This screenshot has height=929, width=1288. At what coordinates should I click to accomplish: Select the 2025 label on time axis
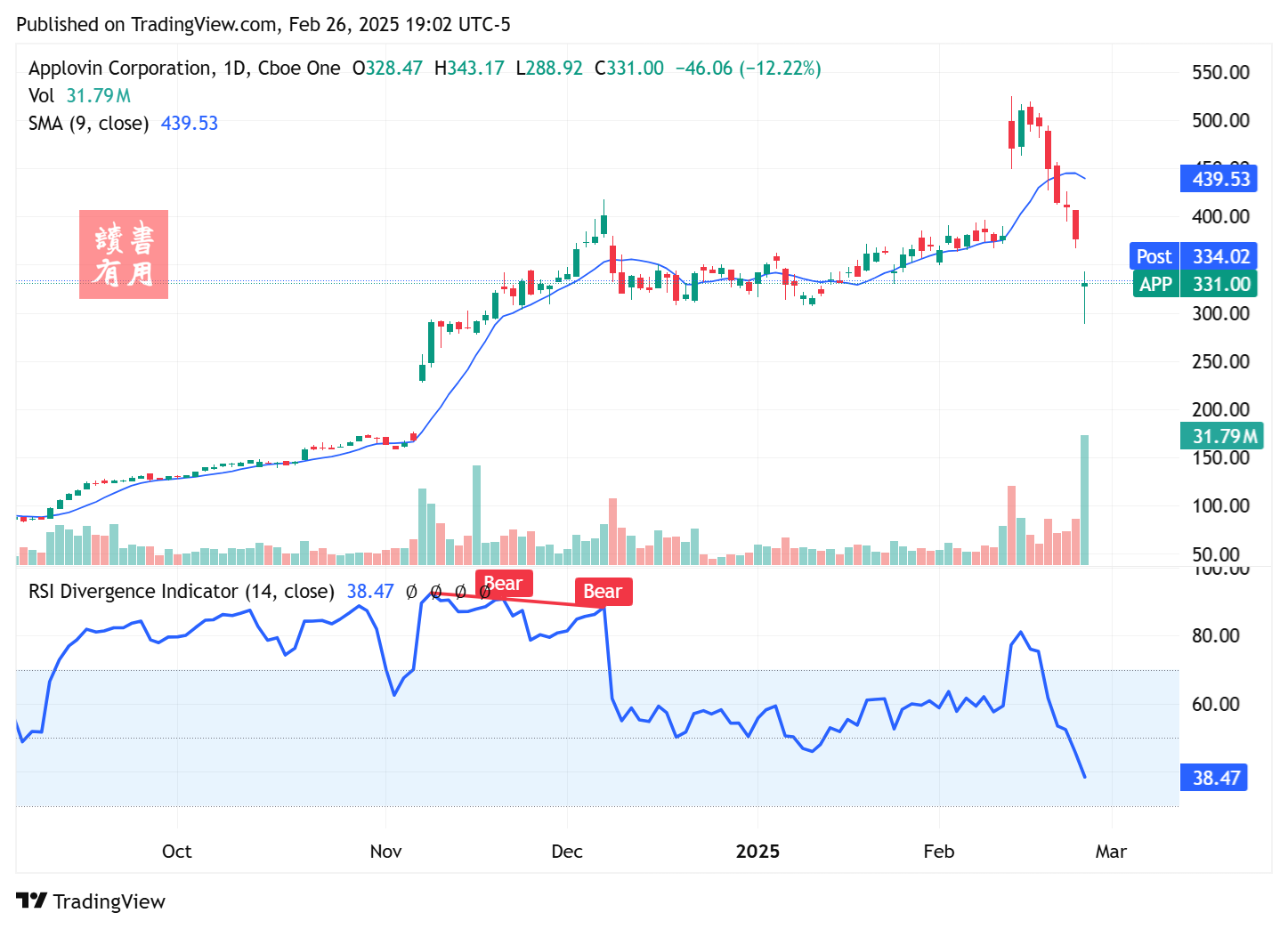[757, 852]
